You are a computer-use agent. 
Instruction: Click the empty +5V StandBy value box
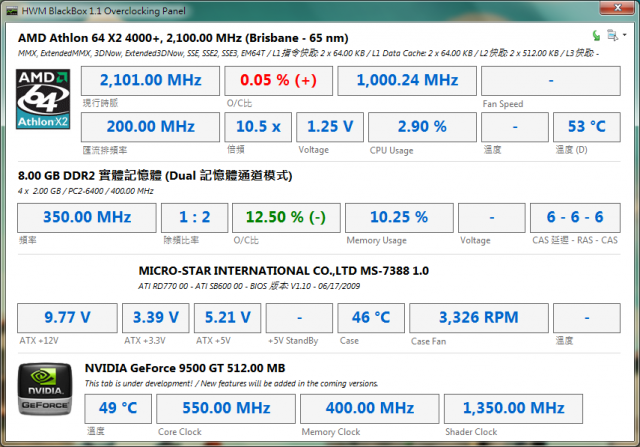(299, 318)
